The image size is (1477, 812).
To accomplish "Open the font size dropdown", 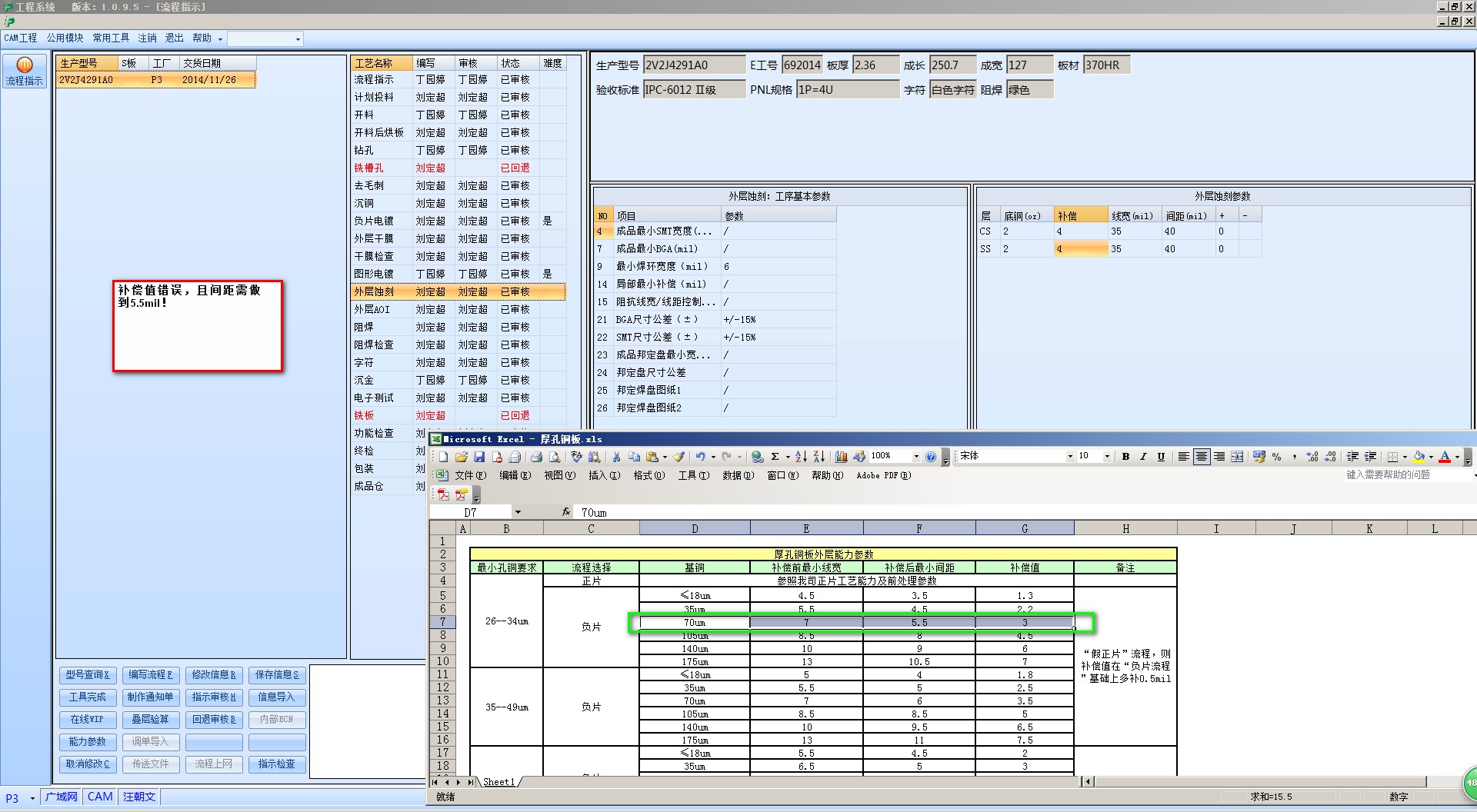I will pos(1107,457).
